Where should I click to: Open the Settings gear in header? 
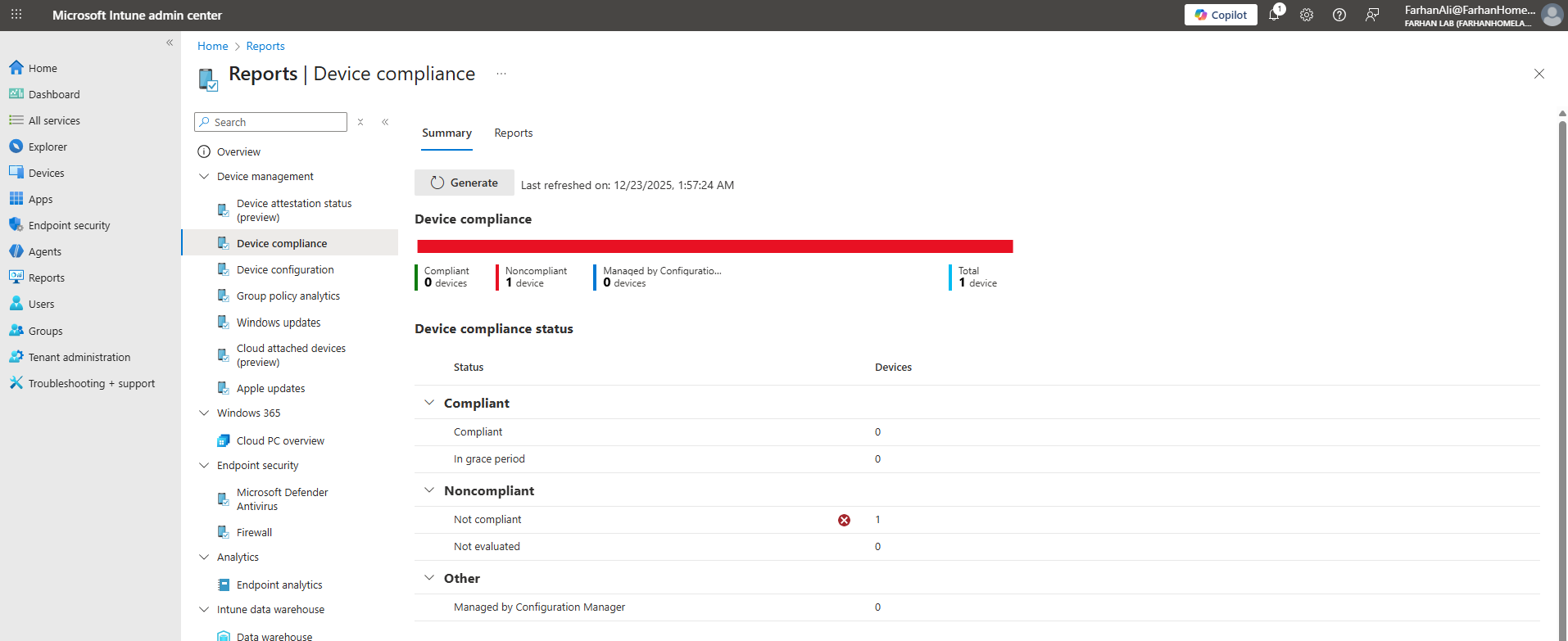point(1307,15)
